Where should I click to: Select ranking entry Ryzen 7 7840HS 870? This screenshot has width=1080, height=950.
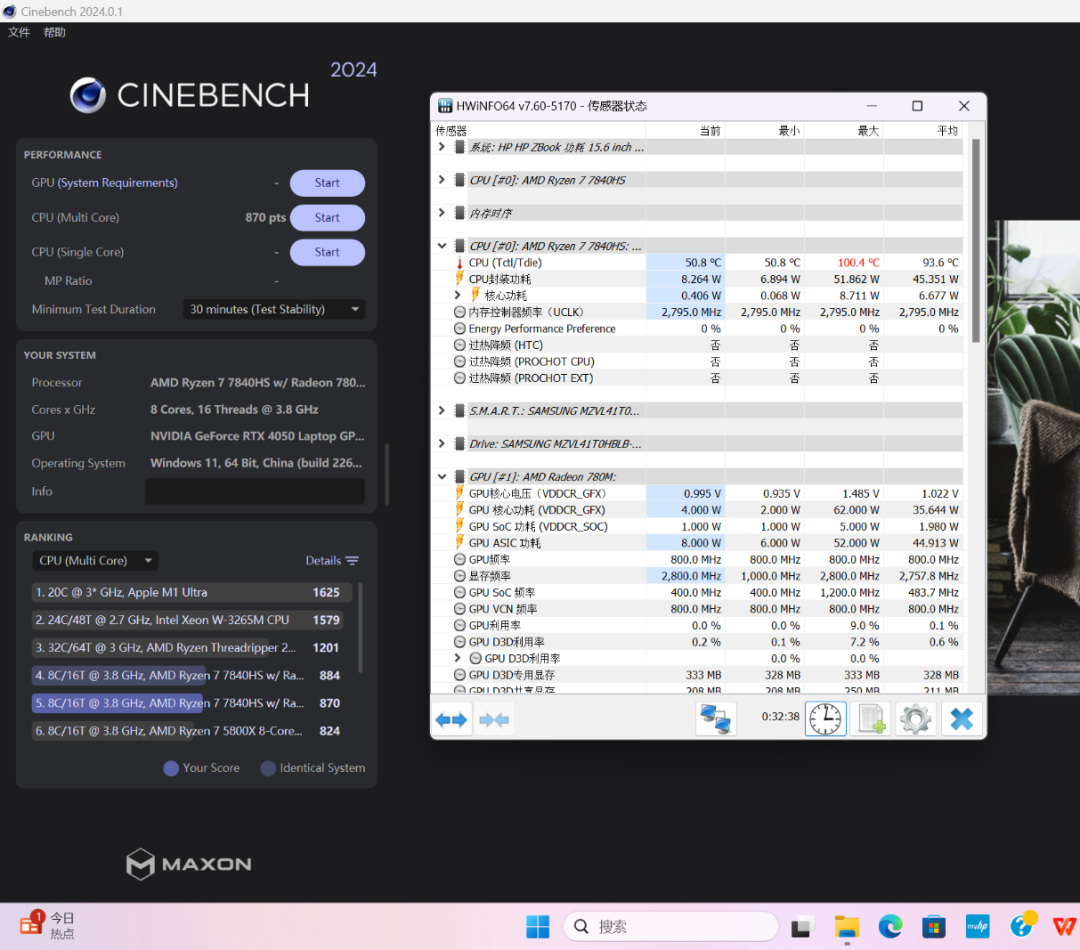point(187,703)
